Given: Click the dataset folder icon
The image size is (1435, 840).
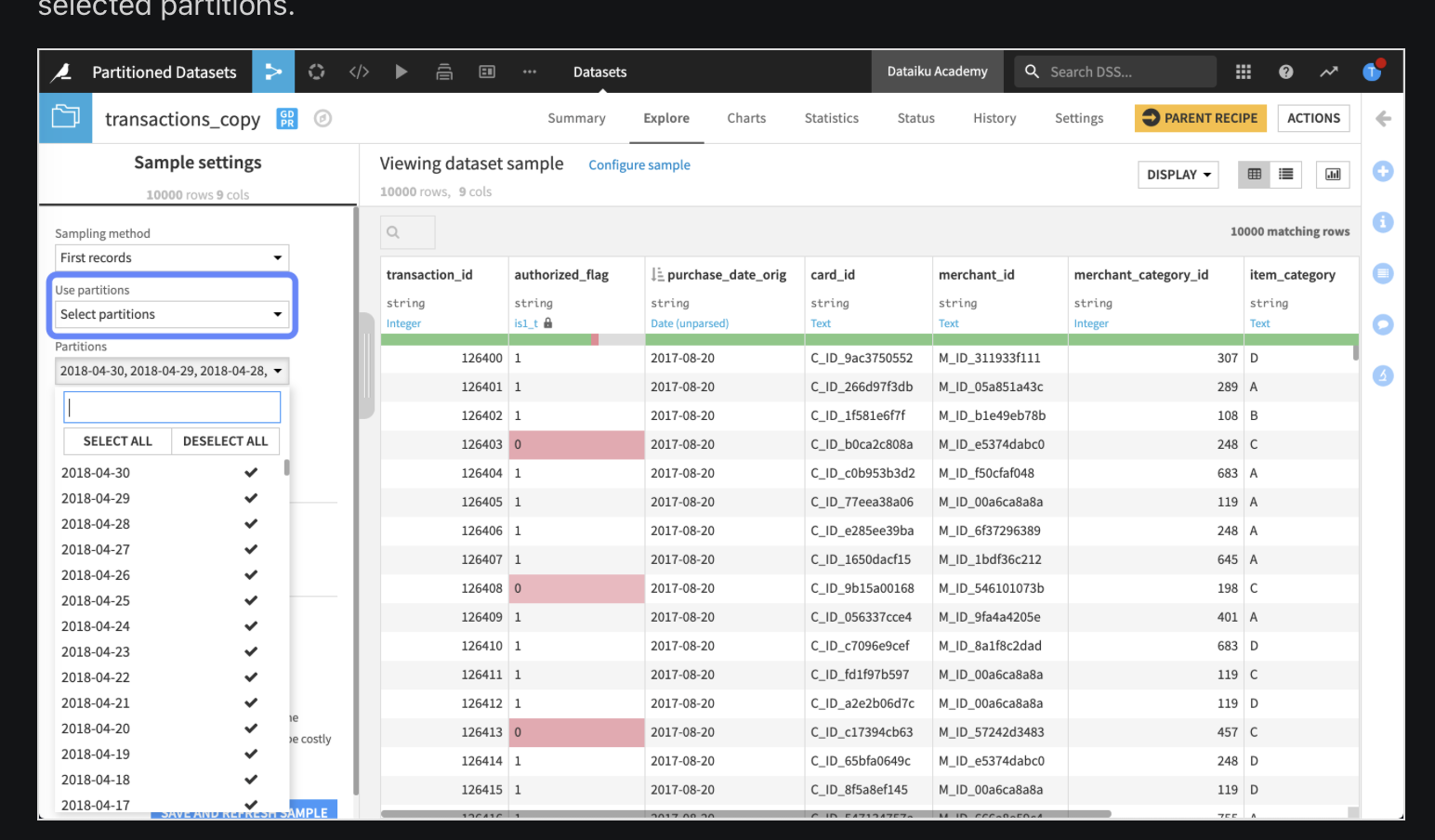Looking at the screenshot, I should click(x=65, y=117).
